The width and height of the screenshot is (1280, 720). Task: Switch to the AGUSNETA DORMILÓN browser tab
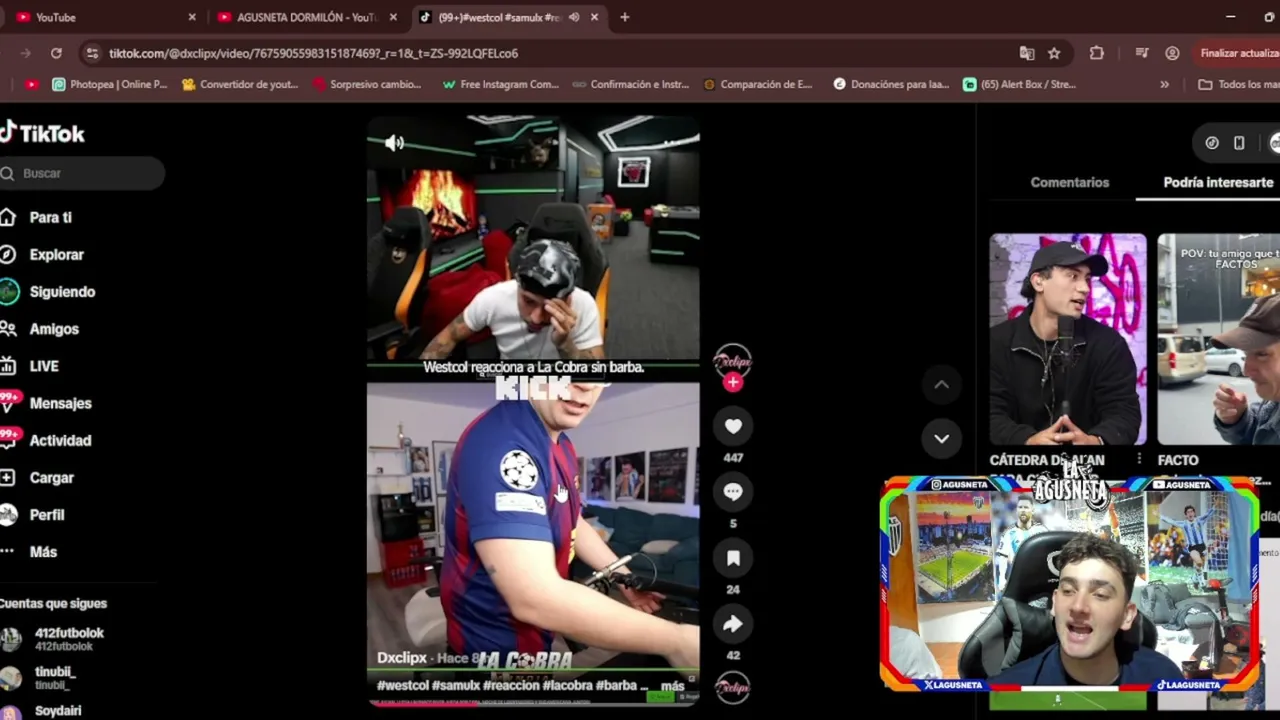(x=306, y=17)
